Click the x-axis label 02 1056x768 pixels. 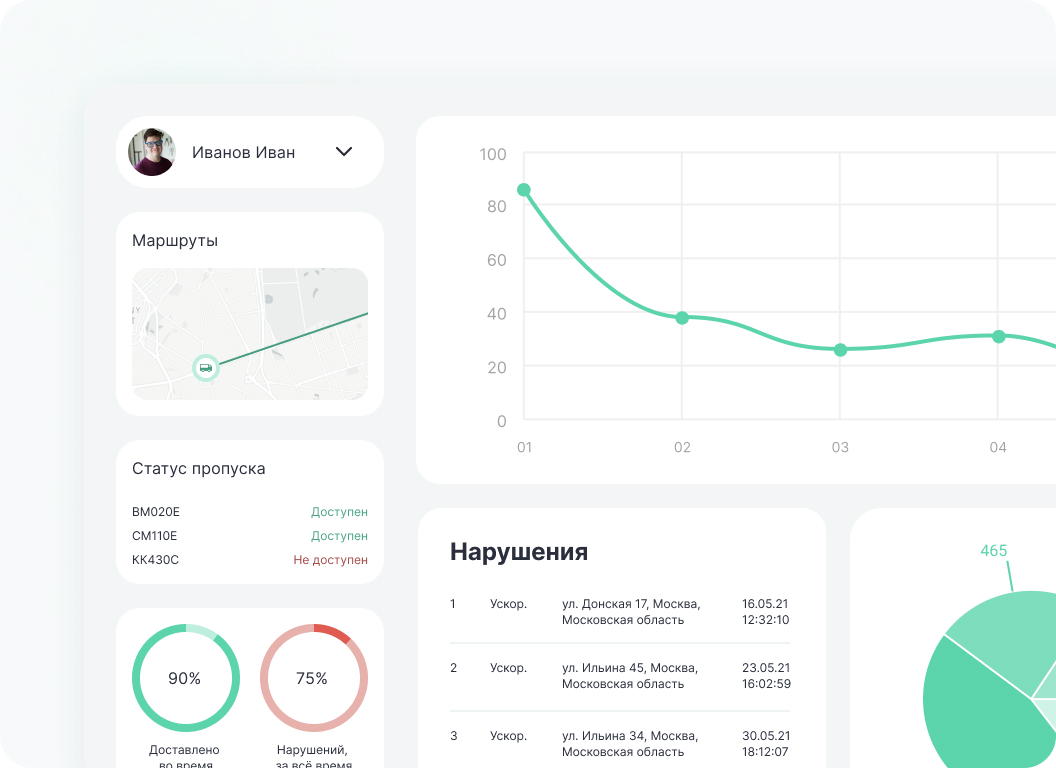682,447
